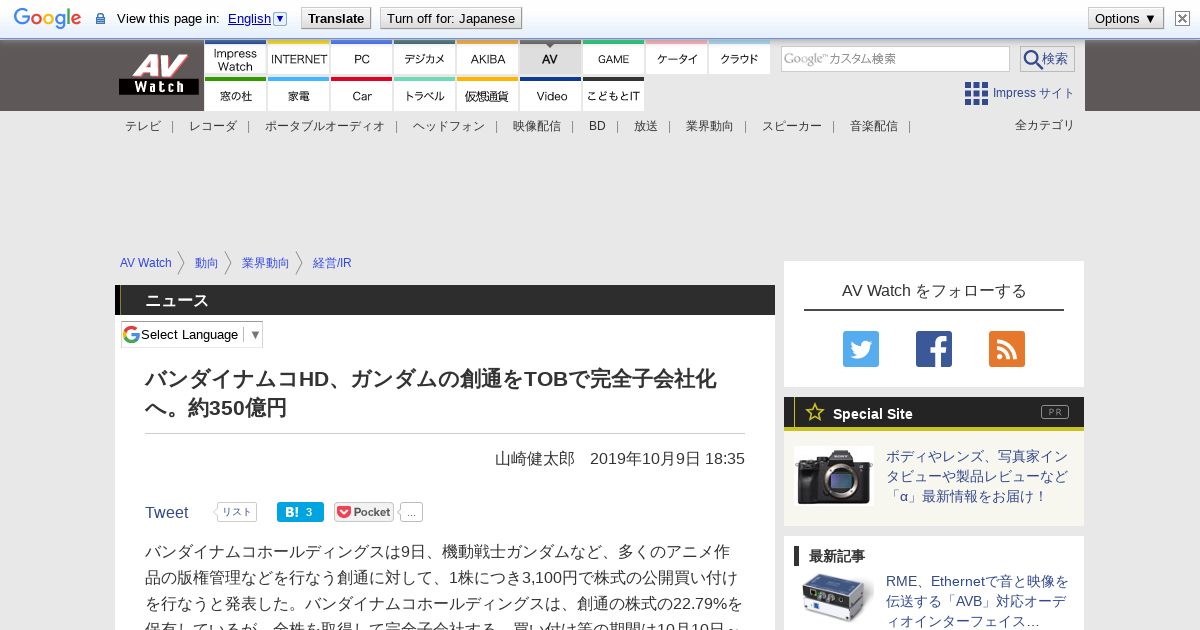
Task: Expand the Select Language dropdown
Action: click(192, 335)
